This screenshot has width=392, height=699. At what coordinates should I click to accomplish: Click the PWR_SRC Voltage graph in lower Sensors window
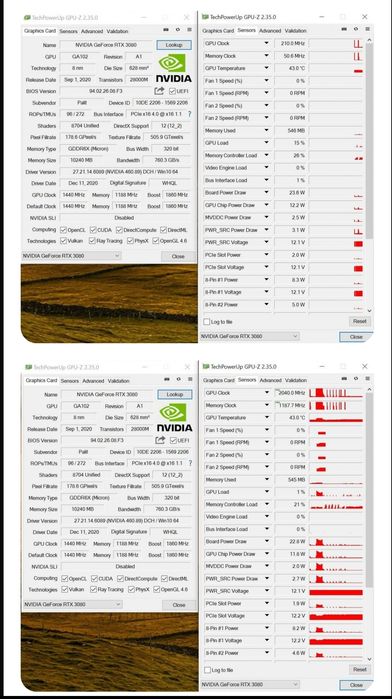[336, 591]
